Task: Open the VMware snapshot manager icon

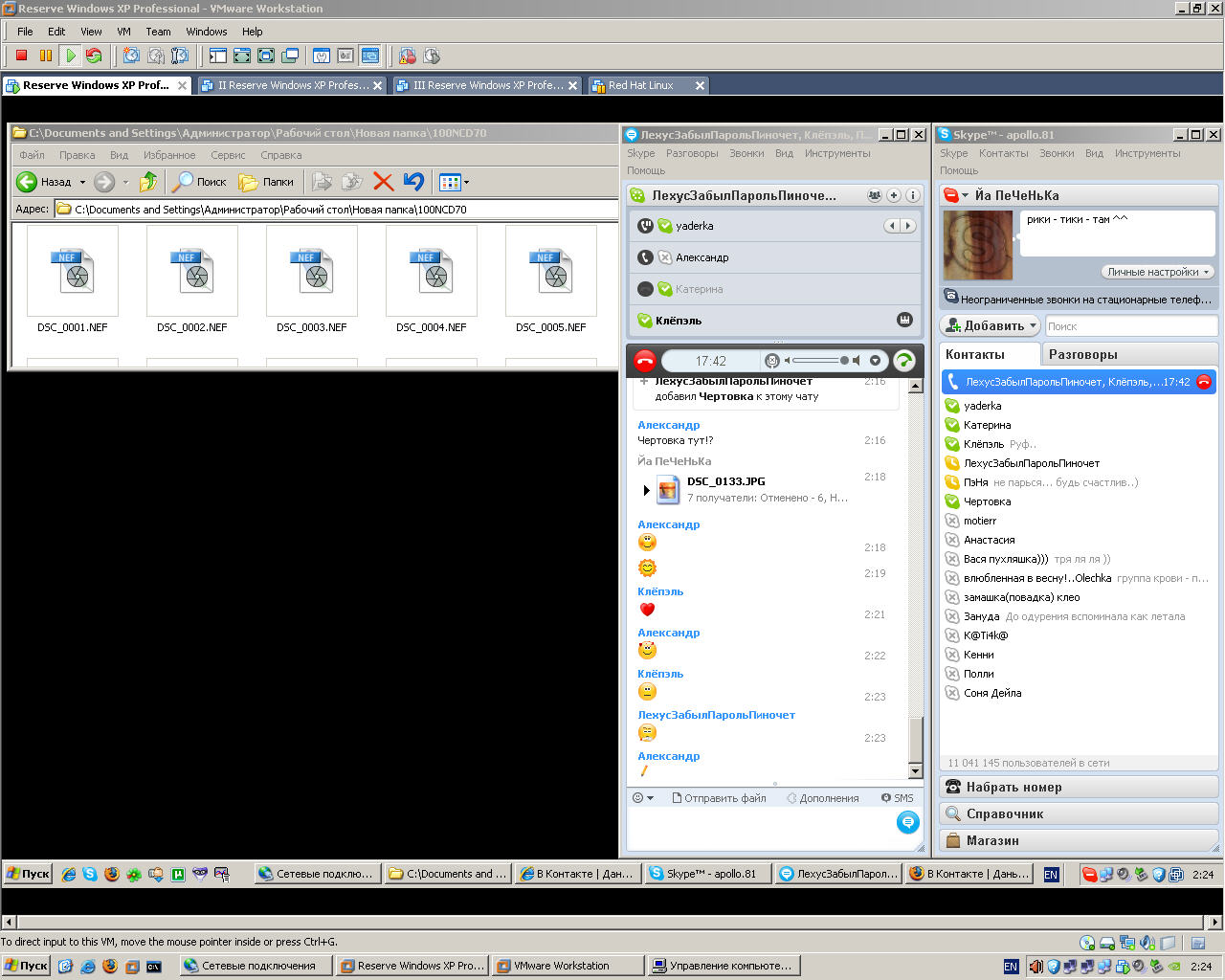Action: [179, 56]
